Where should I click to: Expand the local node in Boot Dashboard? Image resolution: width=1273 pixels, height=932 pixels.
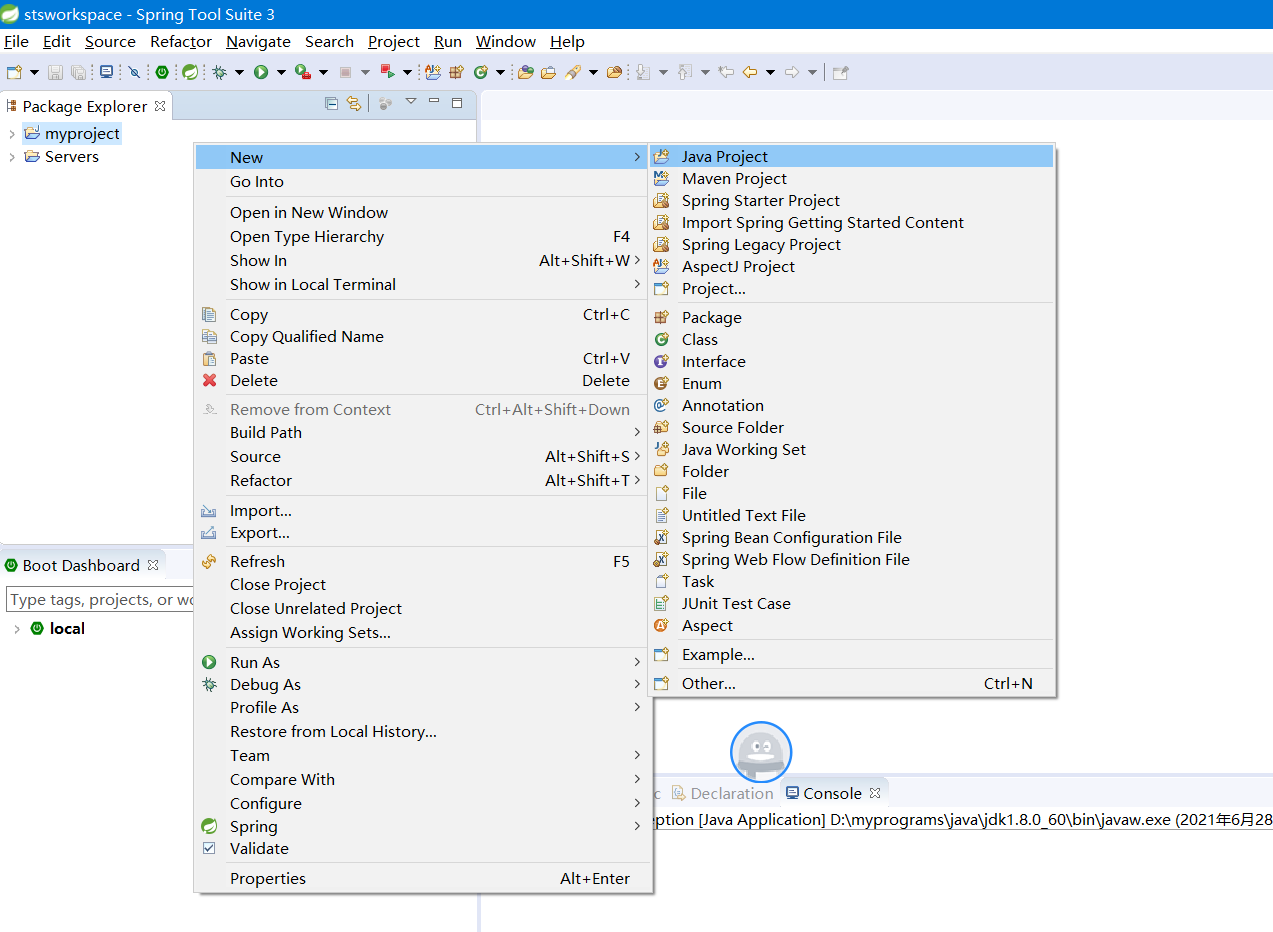[17, 629]
